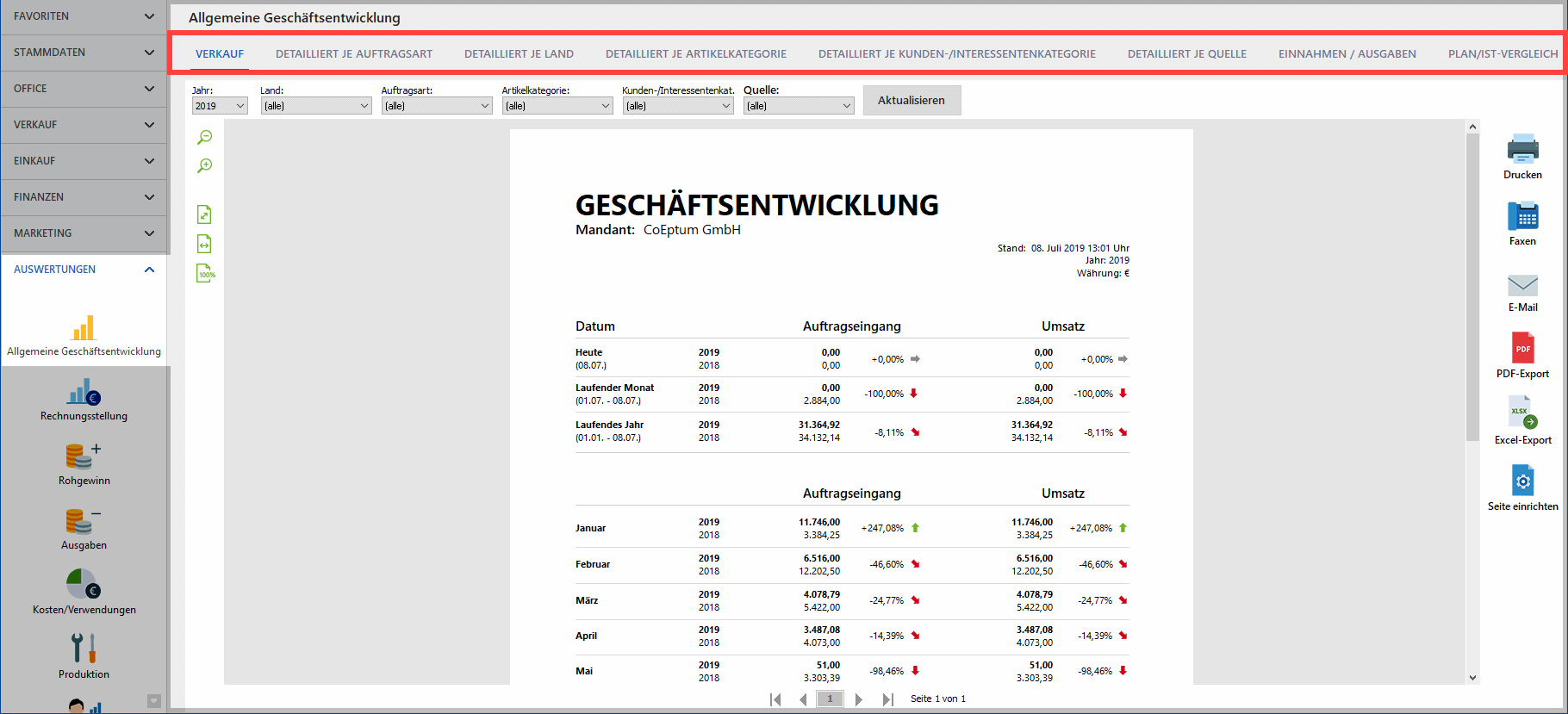Export the report with Excel-Export

(1522, 421)
